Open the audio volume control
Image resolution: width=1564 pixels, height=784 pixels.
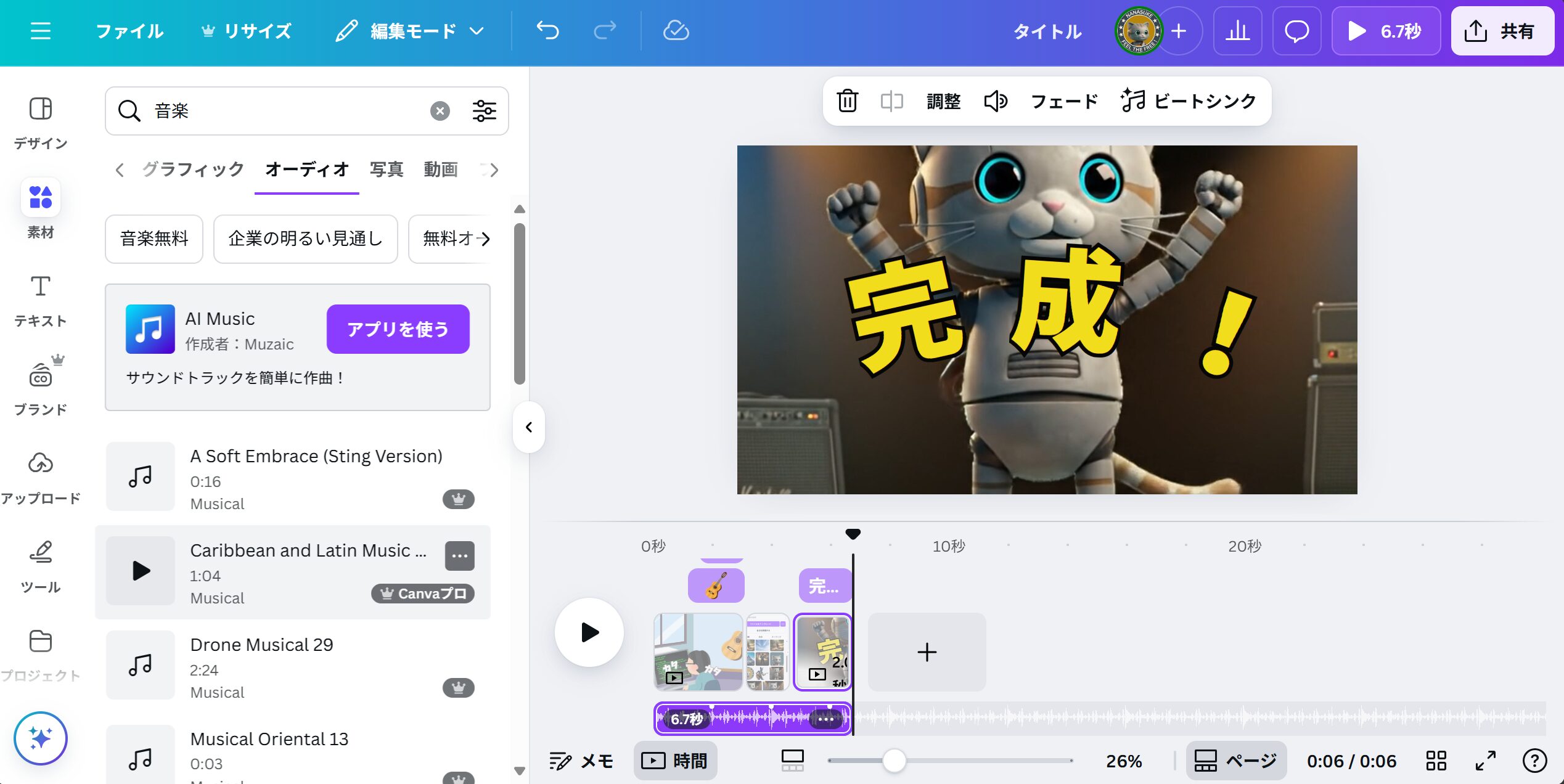(996, 101)
